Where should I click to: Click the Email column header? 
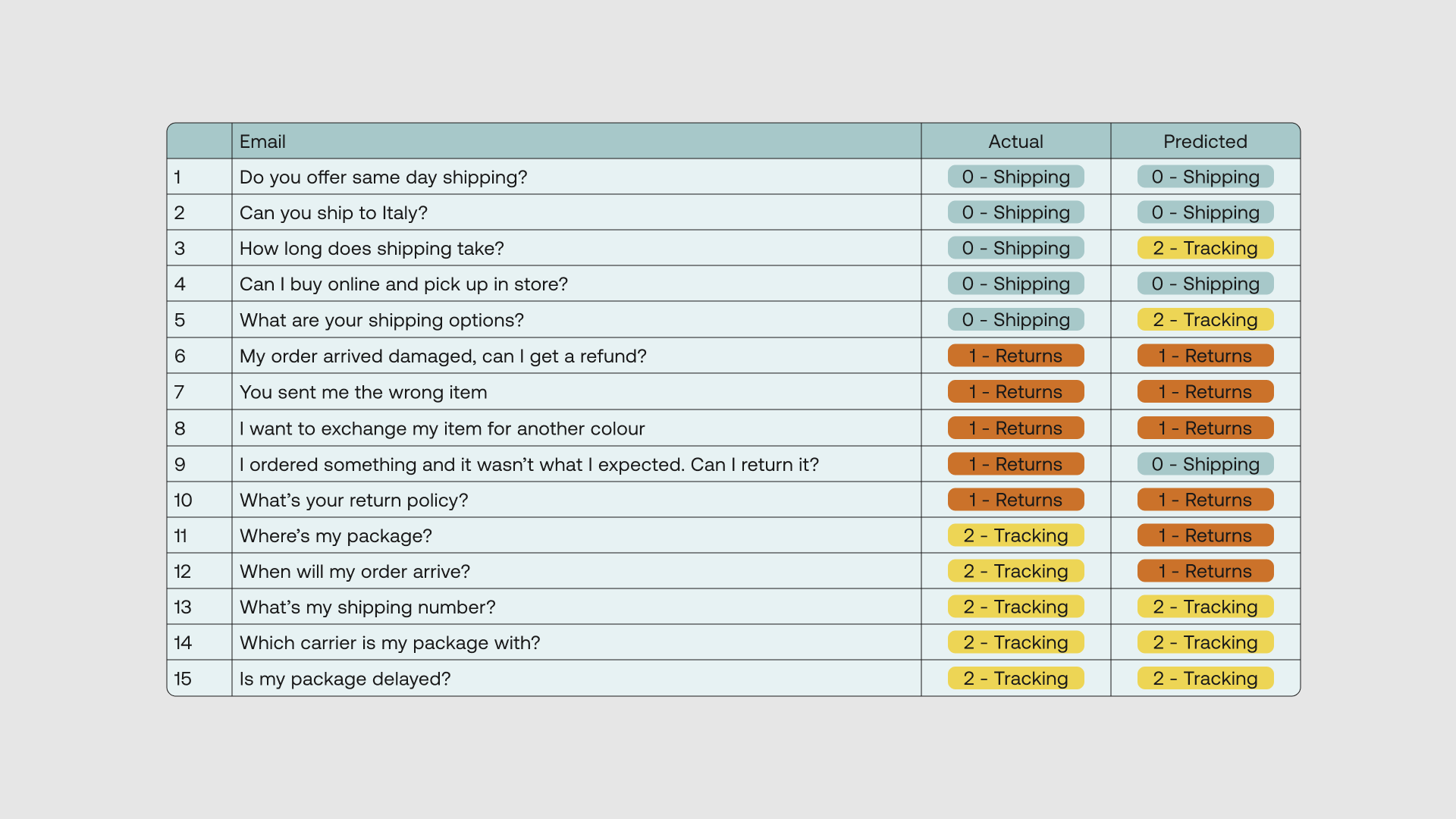(262, 142)
